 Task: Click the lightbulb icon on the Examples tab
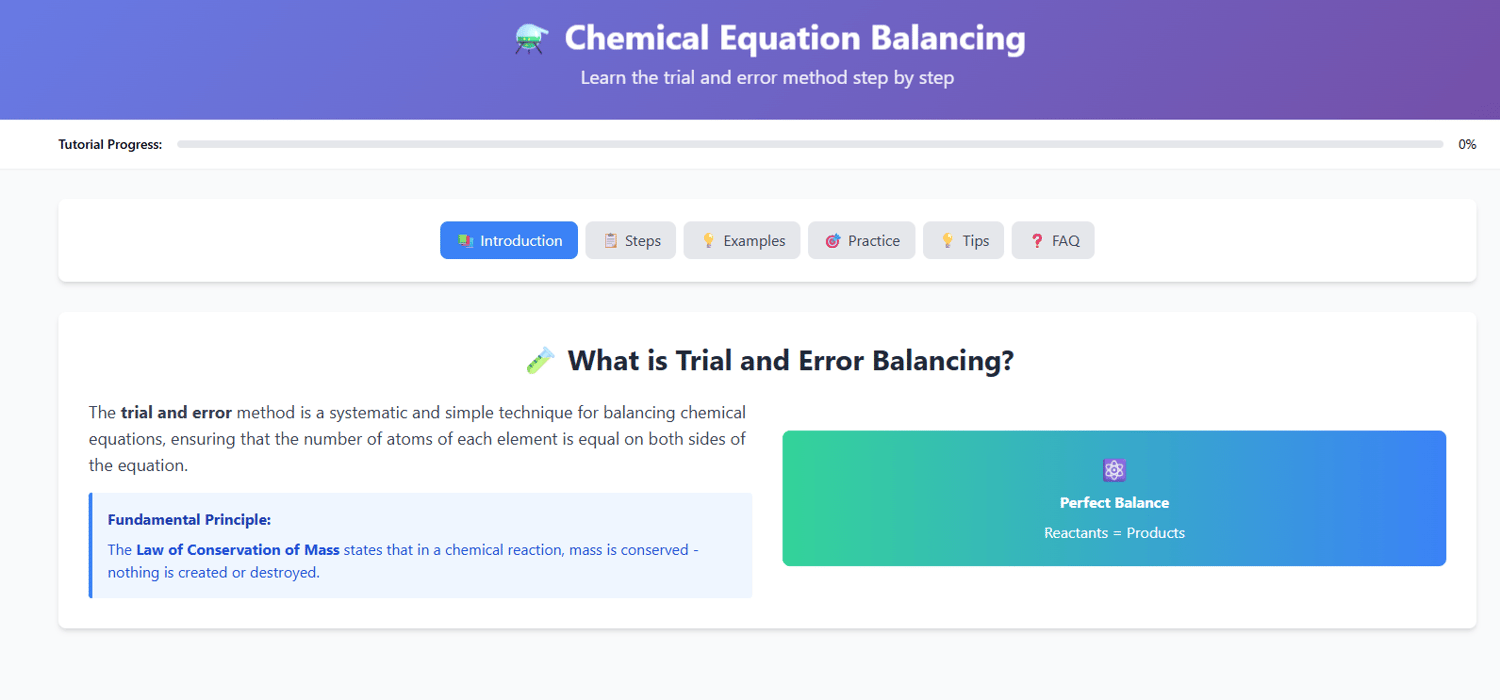[x=708, y=241]
